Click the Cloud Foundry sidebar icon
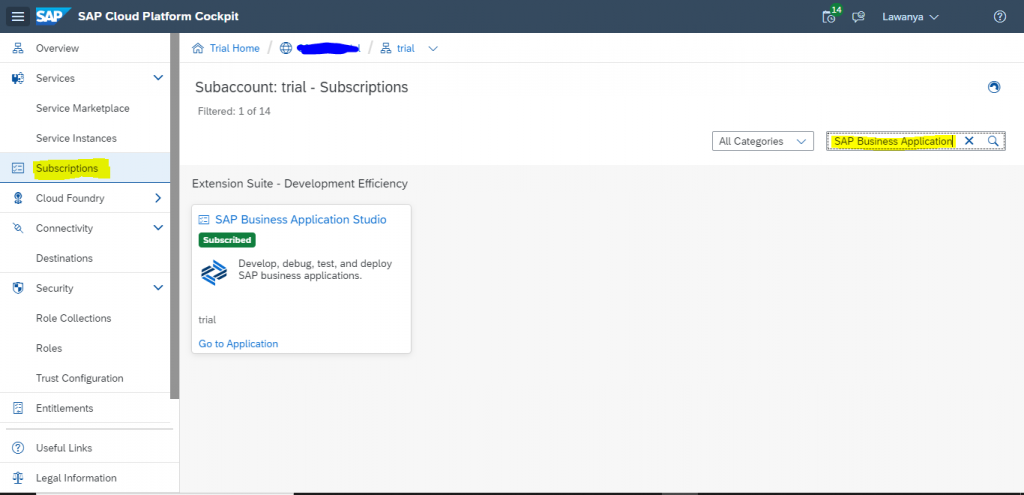 coord(18,199)
